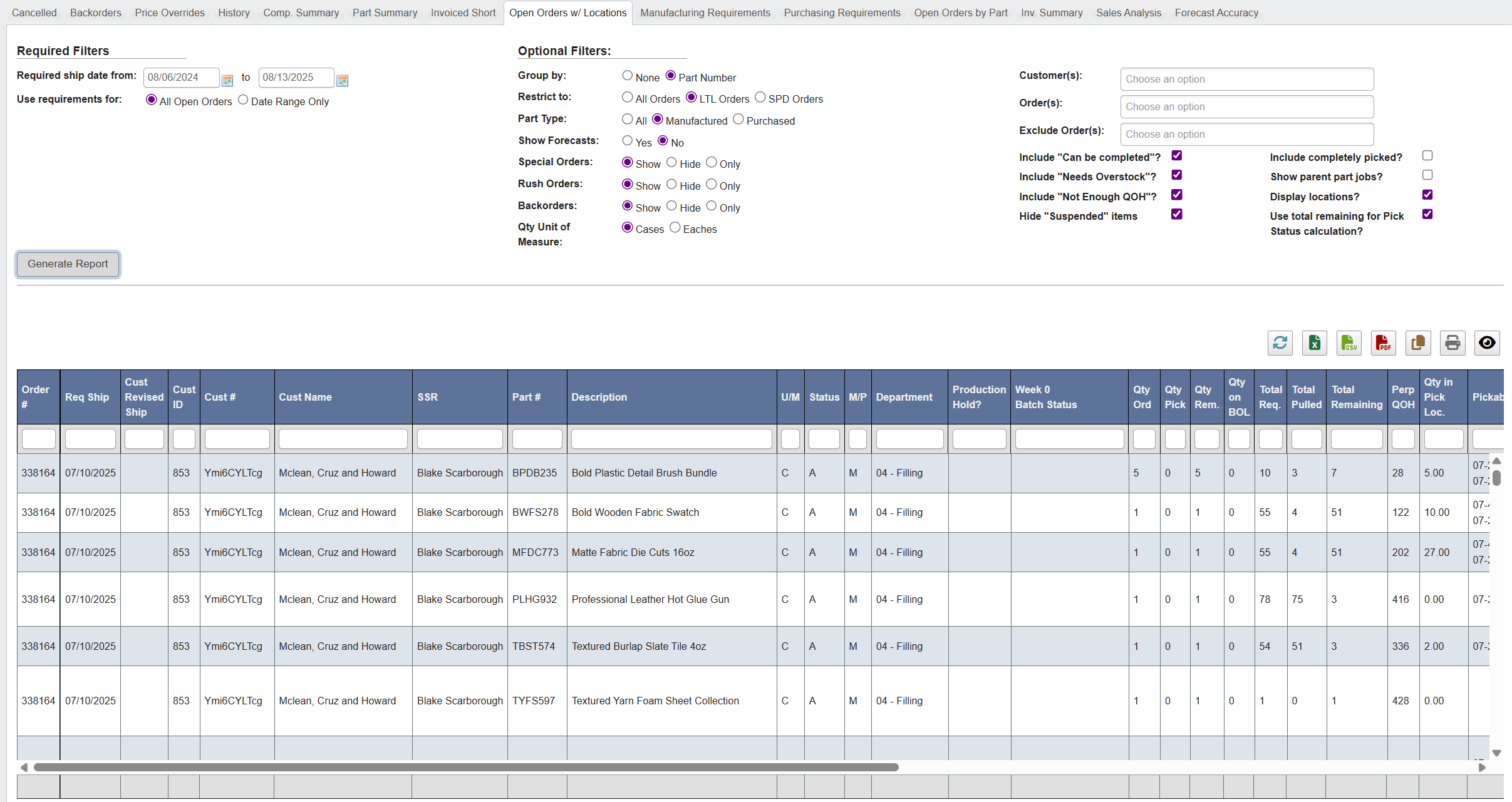Copy the report data to clipboard
This screenshot has width=1512, height=802.
[x=1417, y=343]
